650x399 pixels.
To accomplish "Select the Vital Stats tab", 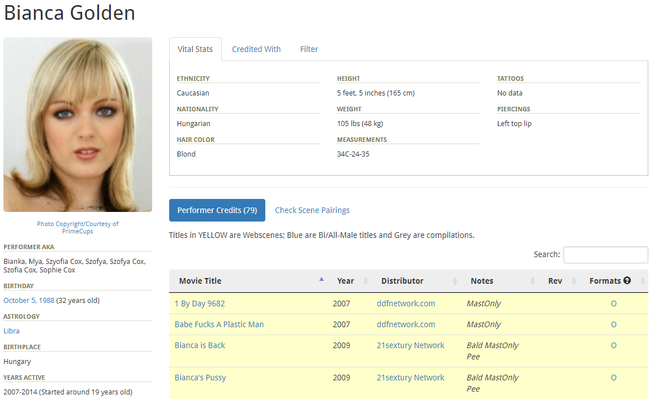I will [x=195, y=49].
